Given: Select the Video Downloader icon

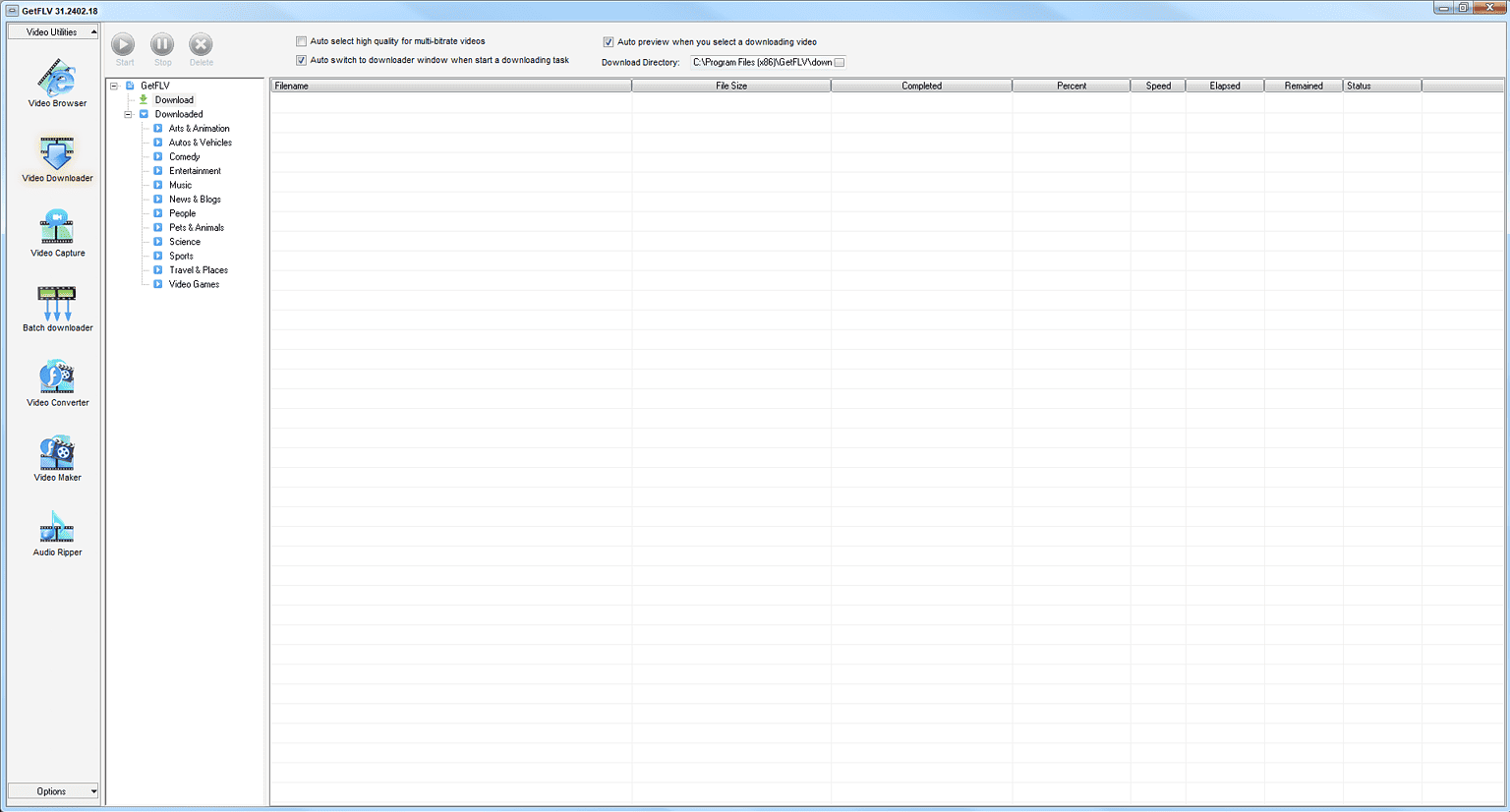Looking at the screenshot, I should click(57, 156).
